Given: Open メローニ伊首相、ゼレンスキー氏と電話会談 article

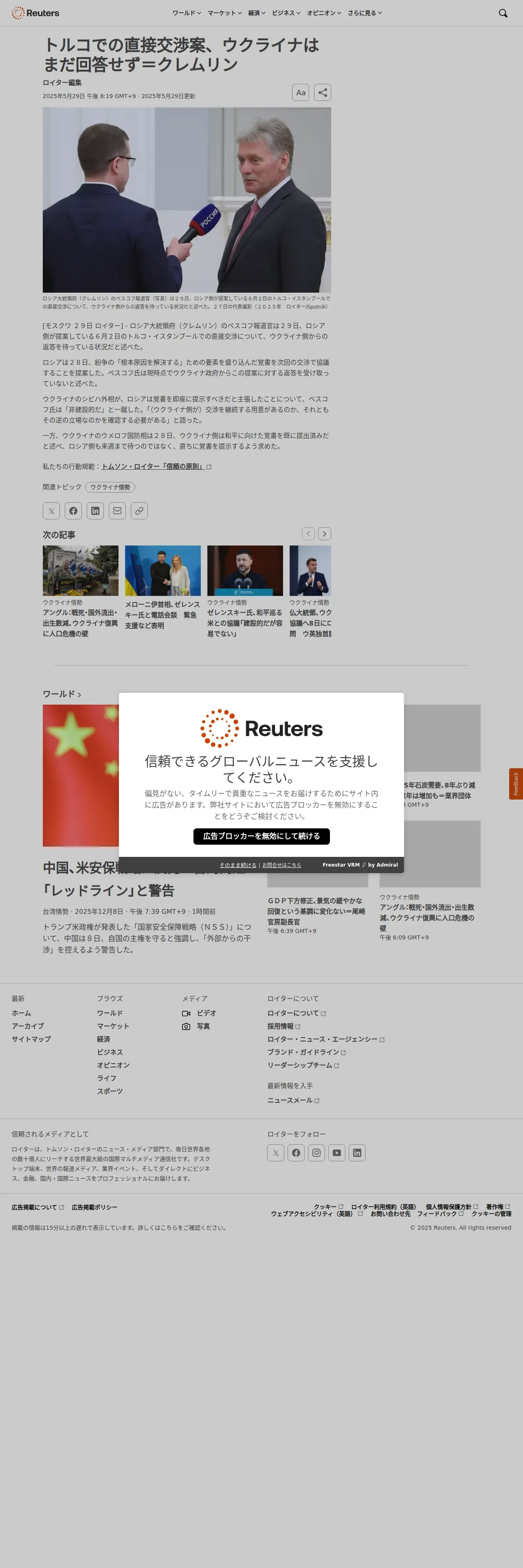Looking at the screenshot, I should pos(163,615).
